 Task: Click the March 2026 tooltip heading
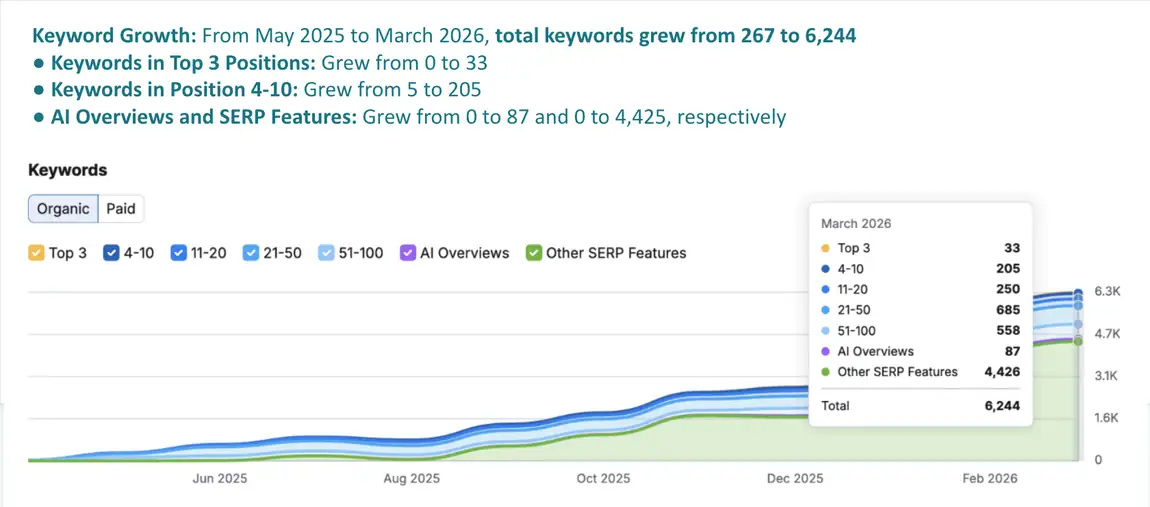point(856,224)
